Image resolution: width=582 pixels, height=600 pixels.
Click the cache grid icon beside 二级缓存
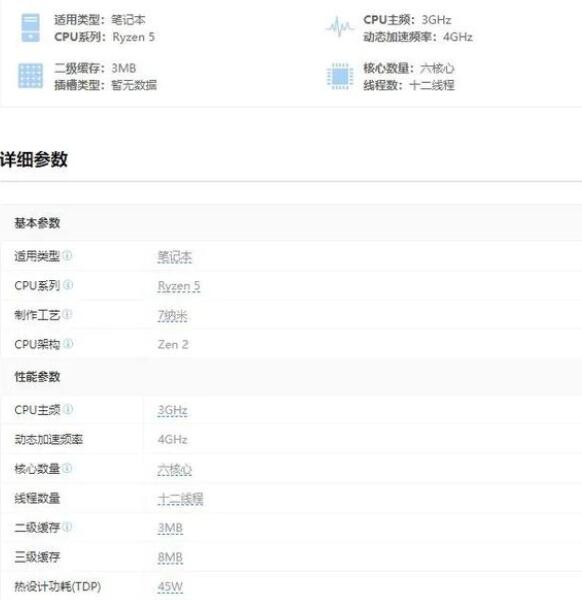pos(30,76)
